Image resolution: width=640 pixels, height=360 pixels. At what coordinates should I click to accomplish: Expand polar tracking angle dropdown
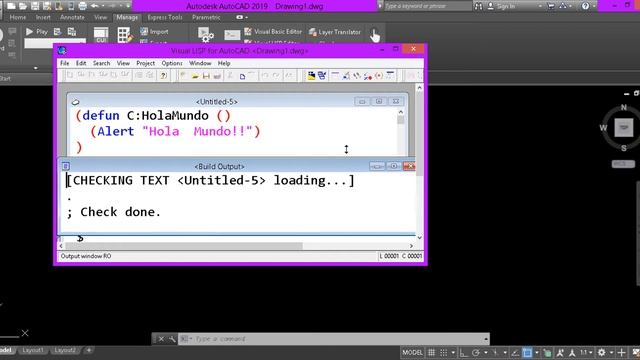tap(485, 352)
